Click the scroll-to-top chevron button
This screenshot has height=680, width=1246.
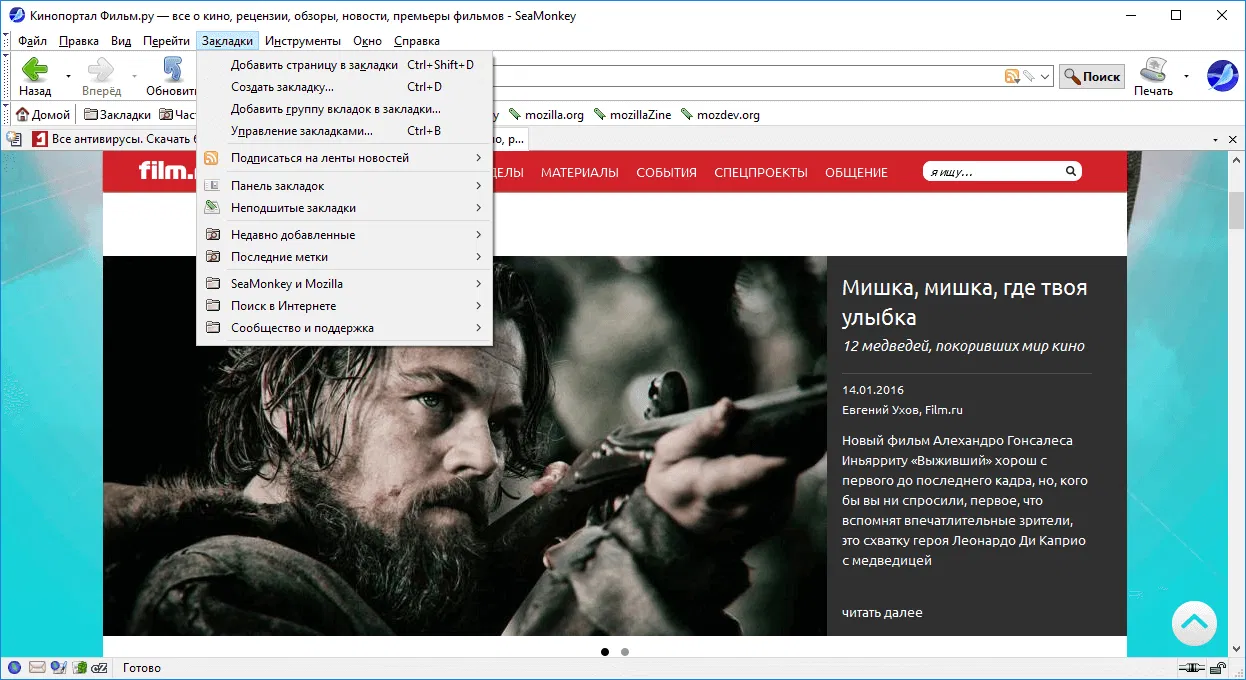click(1194, 623)
